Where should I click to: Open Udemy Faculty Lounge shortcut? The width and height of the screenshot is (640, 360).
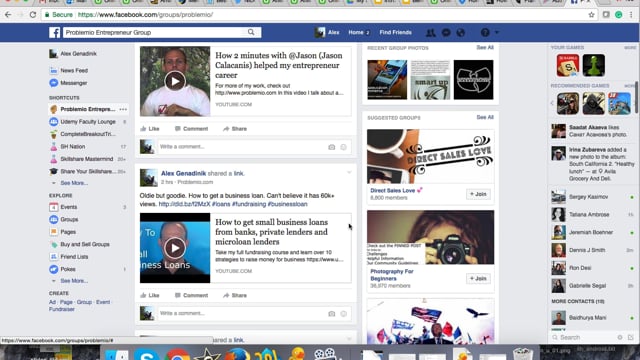[x=88, y=122]
